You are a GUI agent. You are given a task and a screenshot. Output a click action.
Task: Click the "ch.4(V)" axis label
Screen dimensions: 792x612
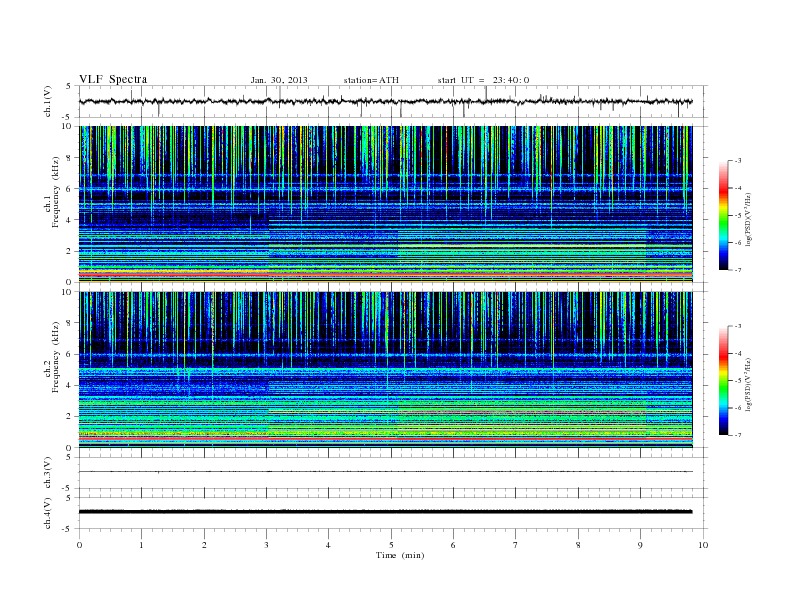tap(47, 513)
